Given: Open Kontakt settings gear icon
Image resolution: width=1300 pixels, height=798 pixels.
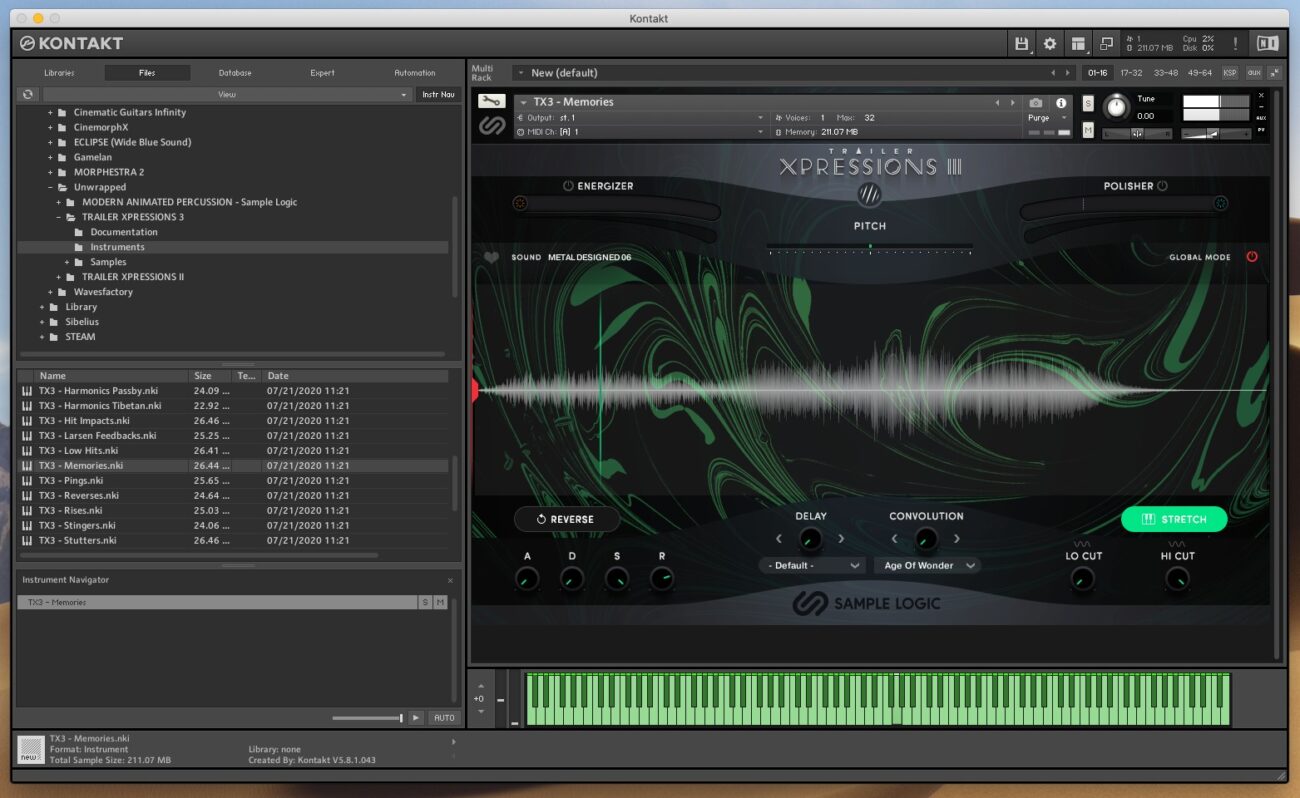Looking at the screenshot, I should point(1049,44).
